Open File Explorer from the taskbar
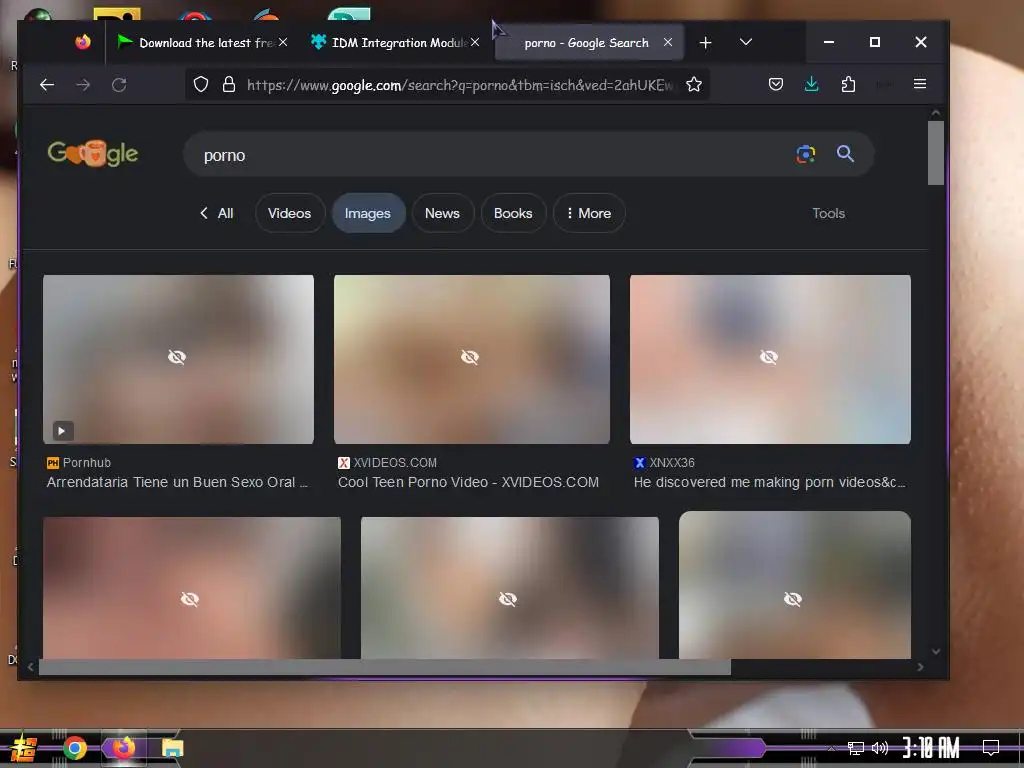The width and height of the screenshot is (1024, 768). 172,748
